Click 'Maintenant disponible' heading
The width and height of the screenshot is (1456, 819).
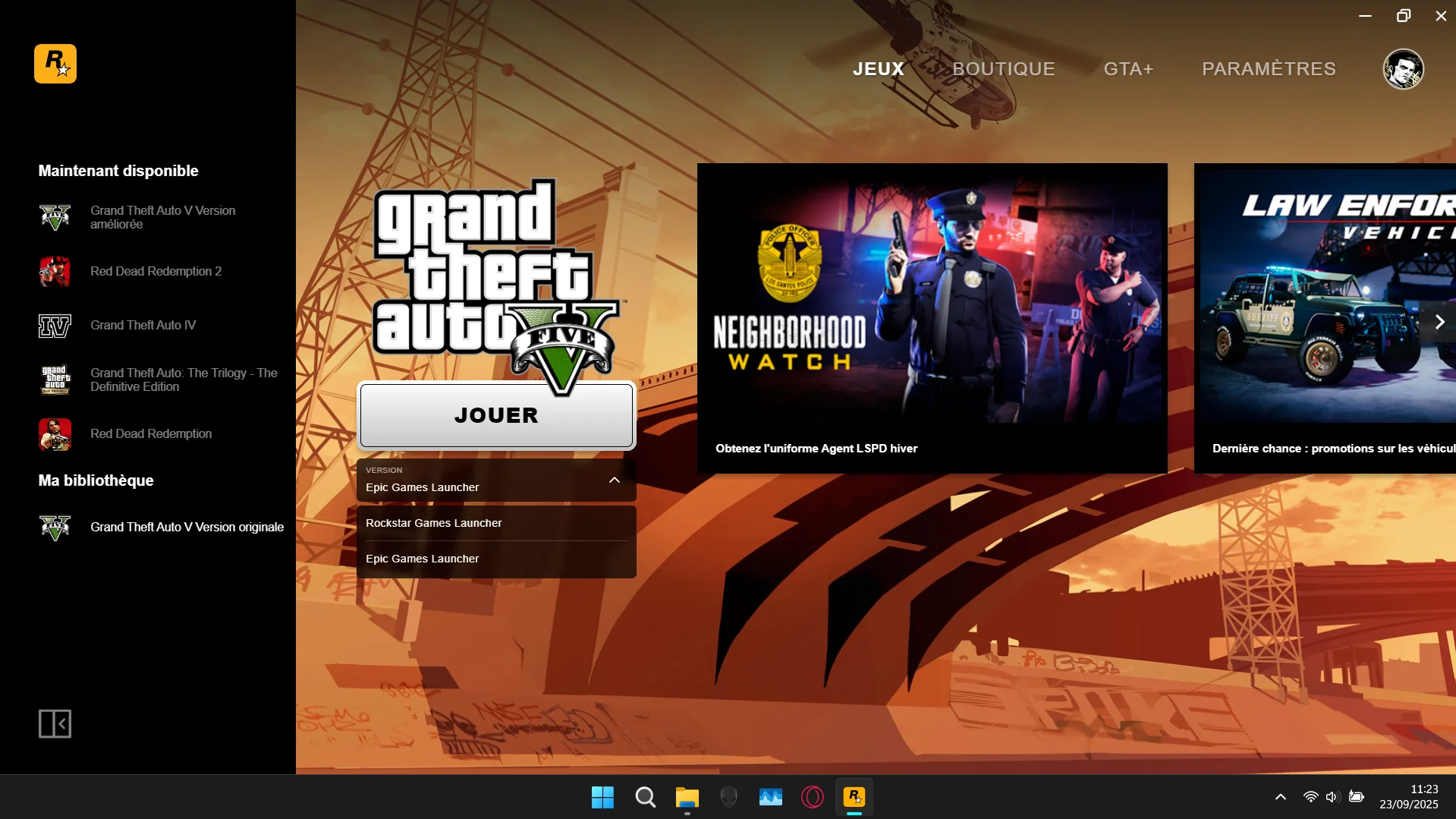click(118, 171)
